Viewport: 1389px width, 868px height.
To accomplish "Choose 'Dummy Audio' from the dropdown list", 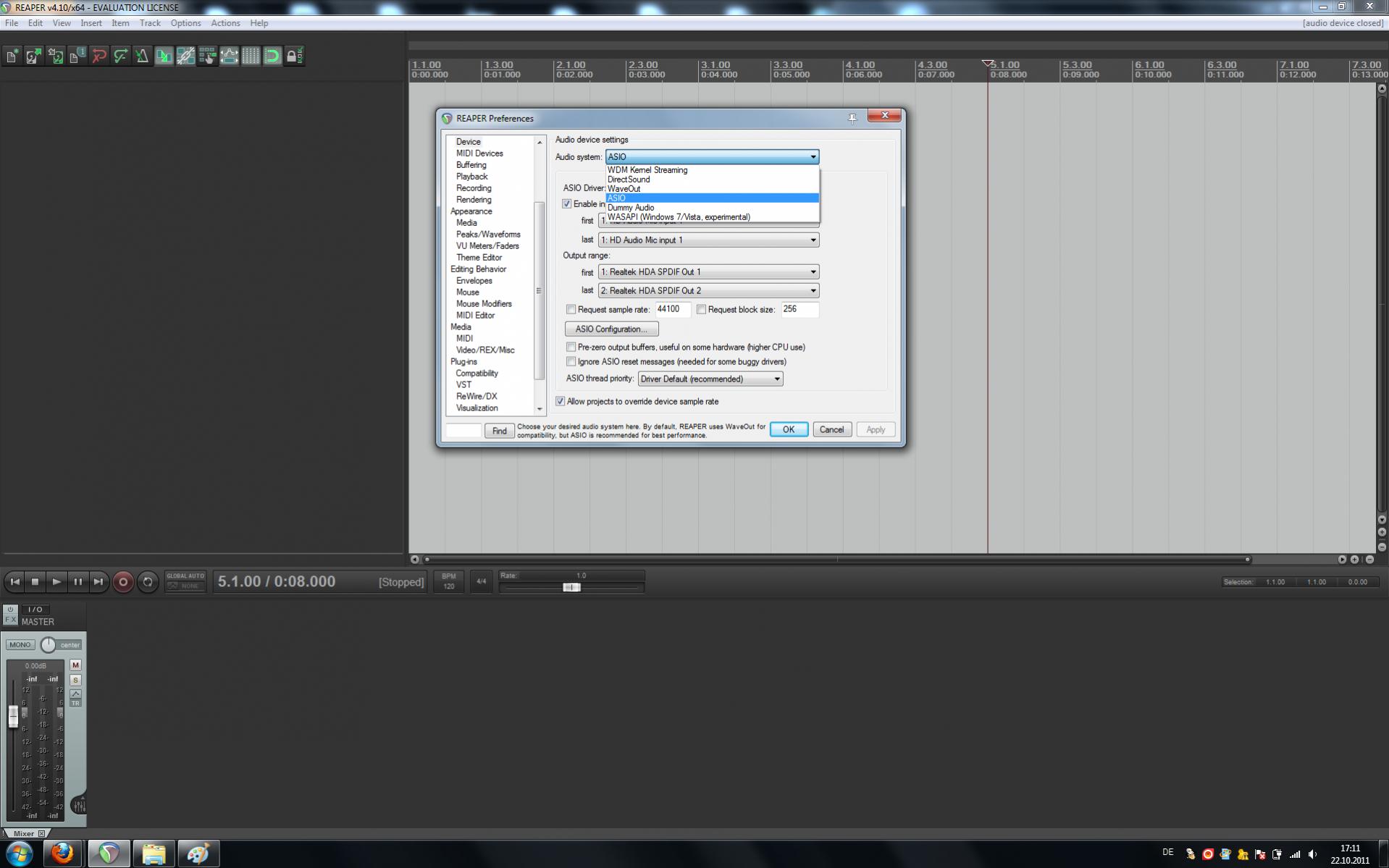I will pyautogui.click(x=713, y=208).
